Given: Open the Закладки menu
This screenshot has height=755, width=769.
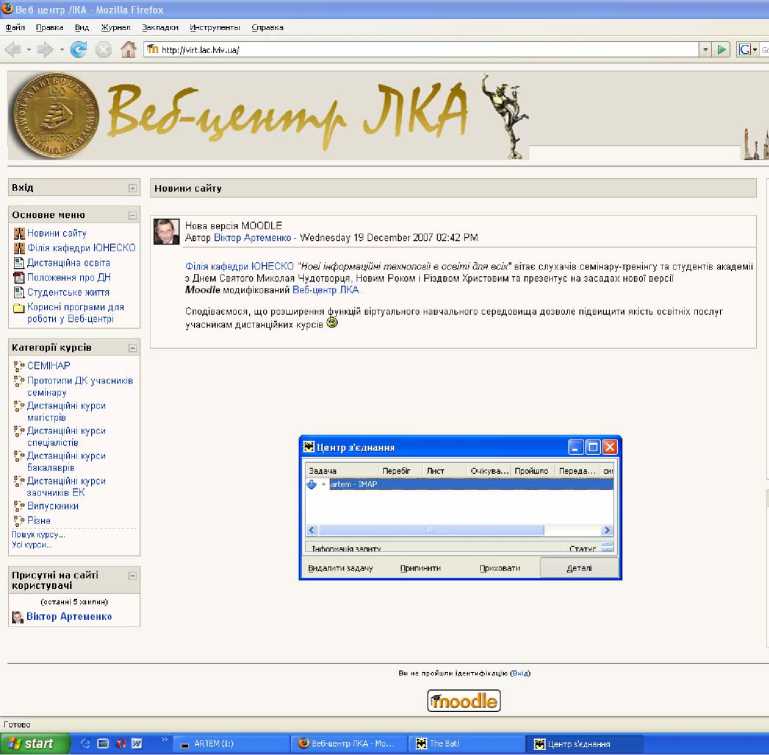Looking at the screenshot, I should (x=159, y=27).
